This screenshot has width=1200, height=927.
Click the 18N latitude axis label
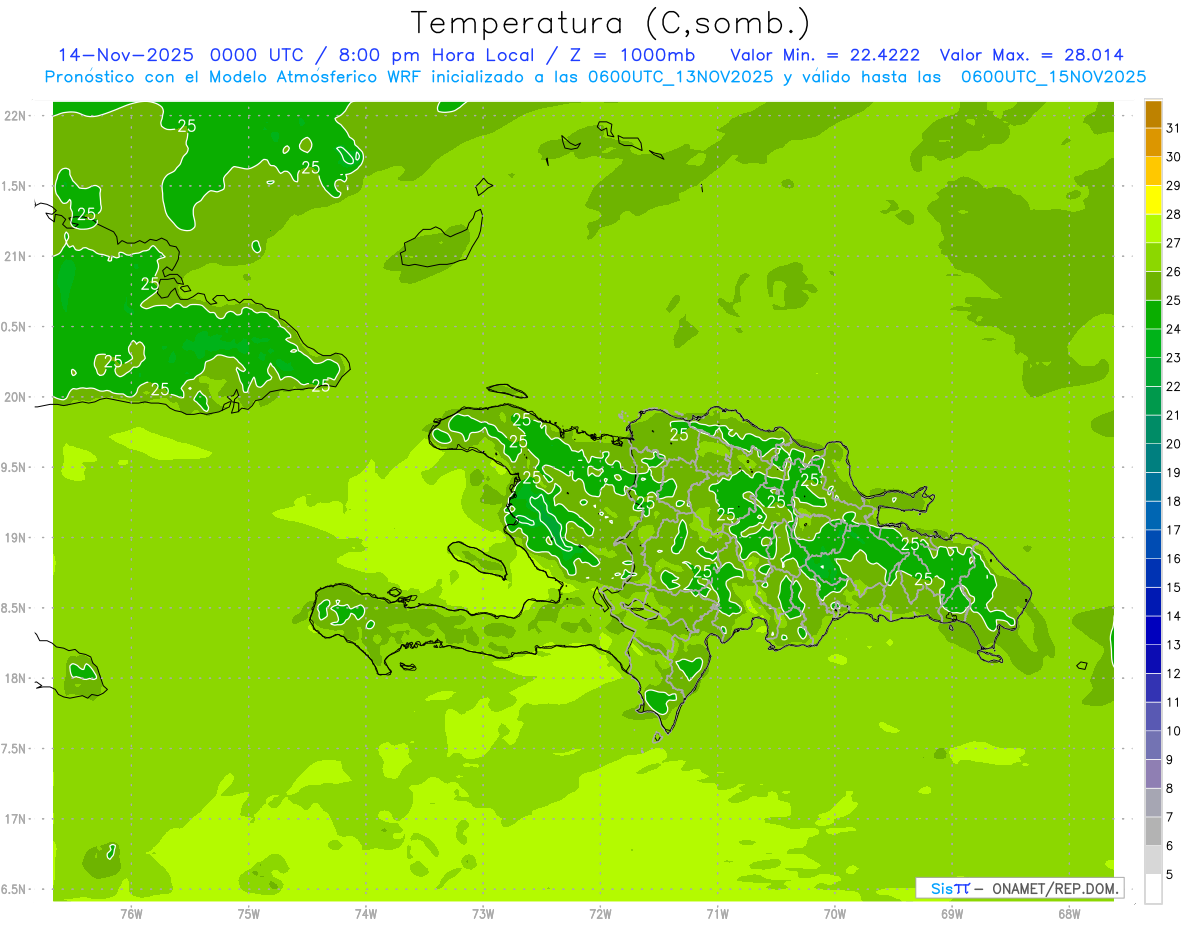tap(14, 678)
